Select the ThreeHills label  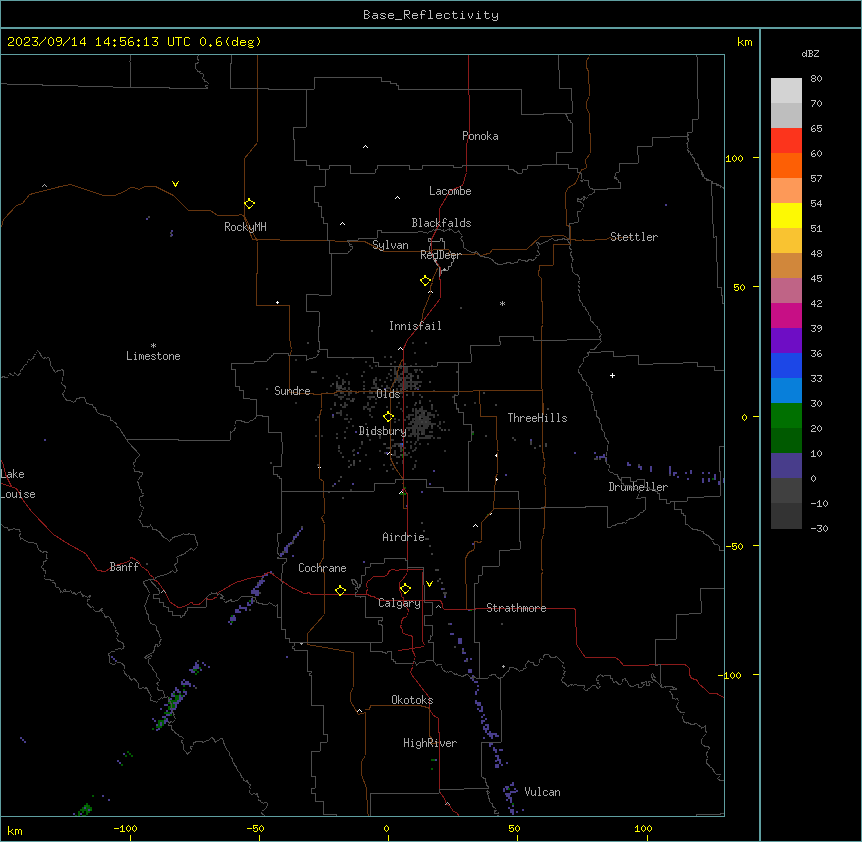[537, 418]
